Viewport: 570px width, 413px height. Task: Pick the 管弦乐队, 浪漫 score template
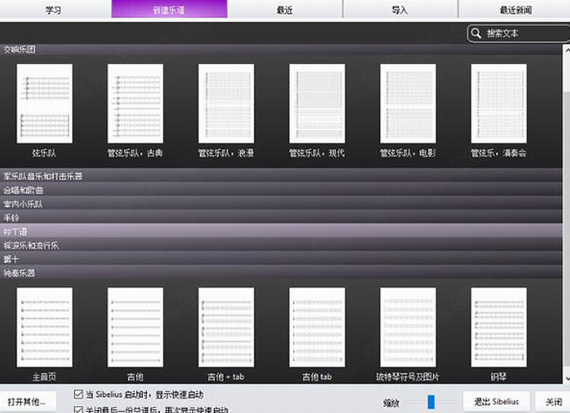point(226,104)
